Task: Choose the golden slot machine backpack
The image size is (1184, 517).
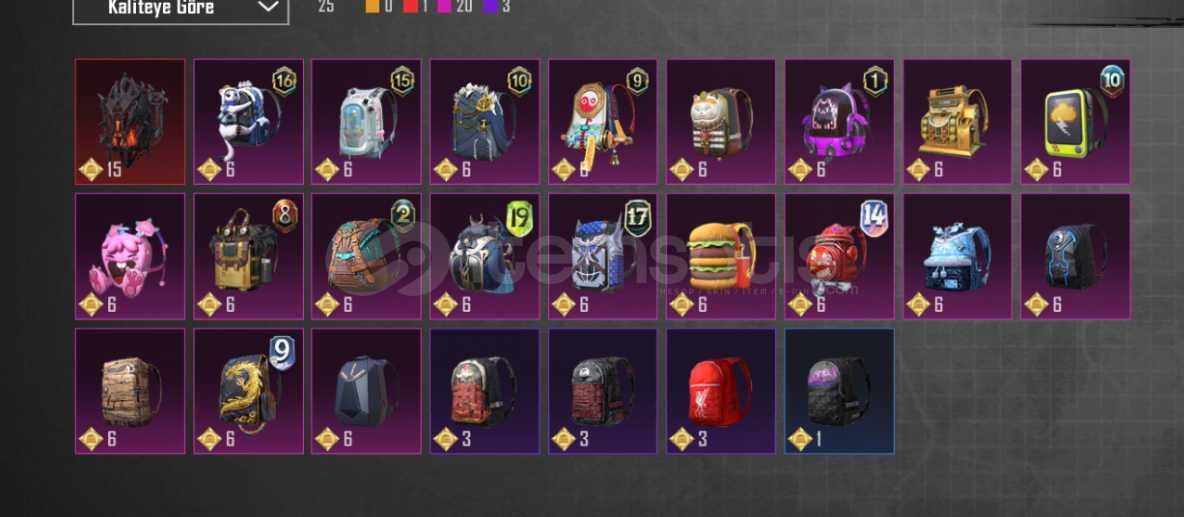Action: coord(957,122)
